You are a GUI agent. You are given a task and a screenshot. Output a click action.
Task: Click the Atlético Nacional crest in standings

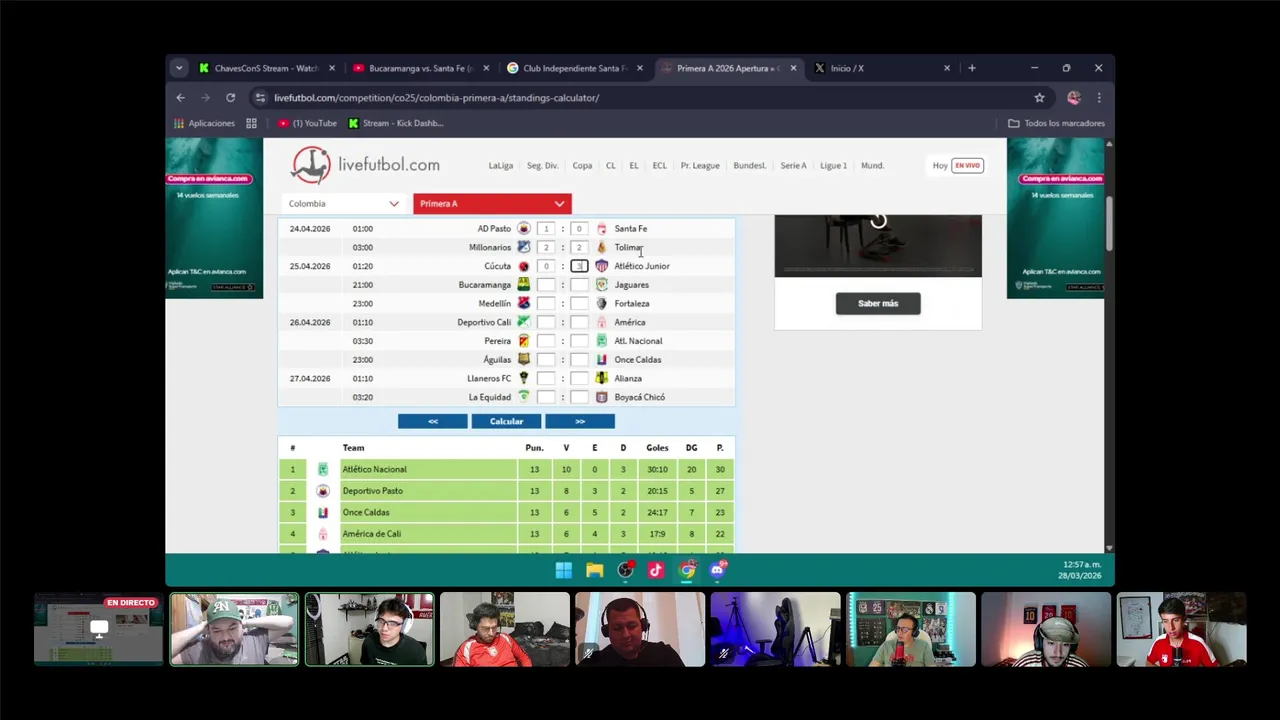click(x=323, y=469)
